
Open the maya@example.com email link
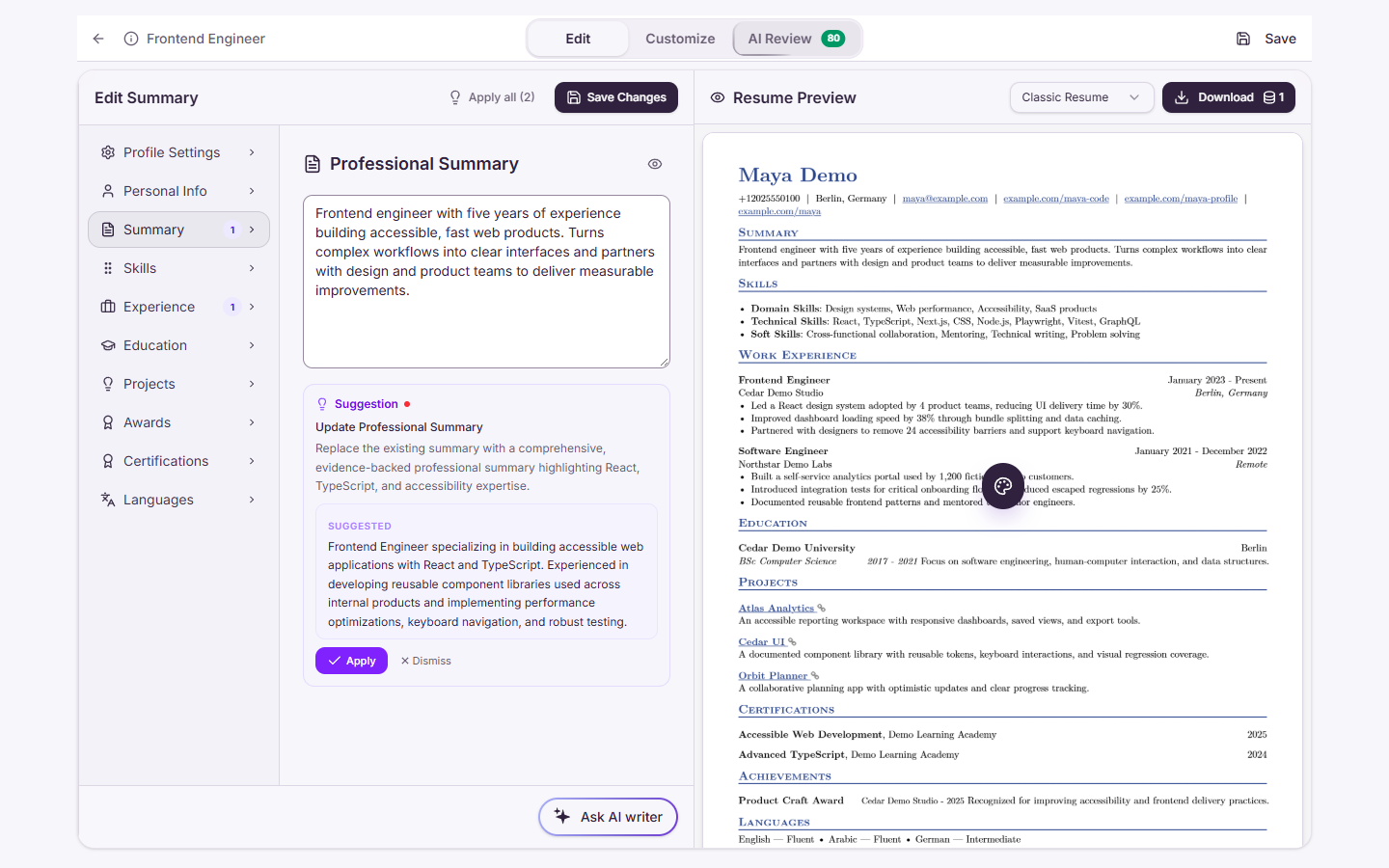[x=945, y=199]
